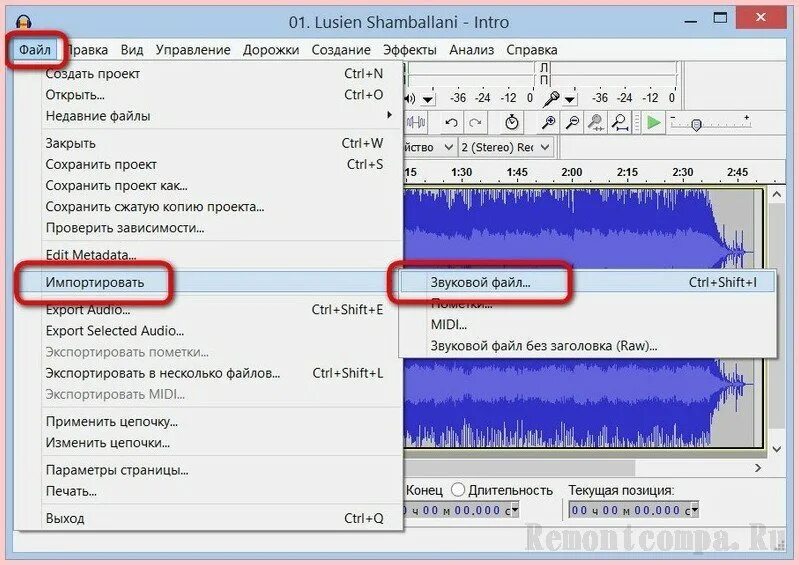Click the Zoom In magnifier
Viewport: 799px width, 565px height.
click(x=548, y=123)
